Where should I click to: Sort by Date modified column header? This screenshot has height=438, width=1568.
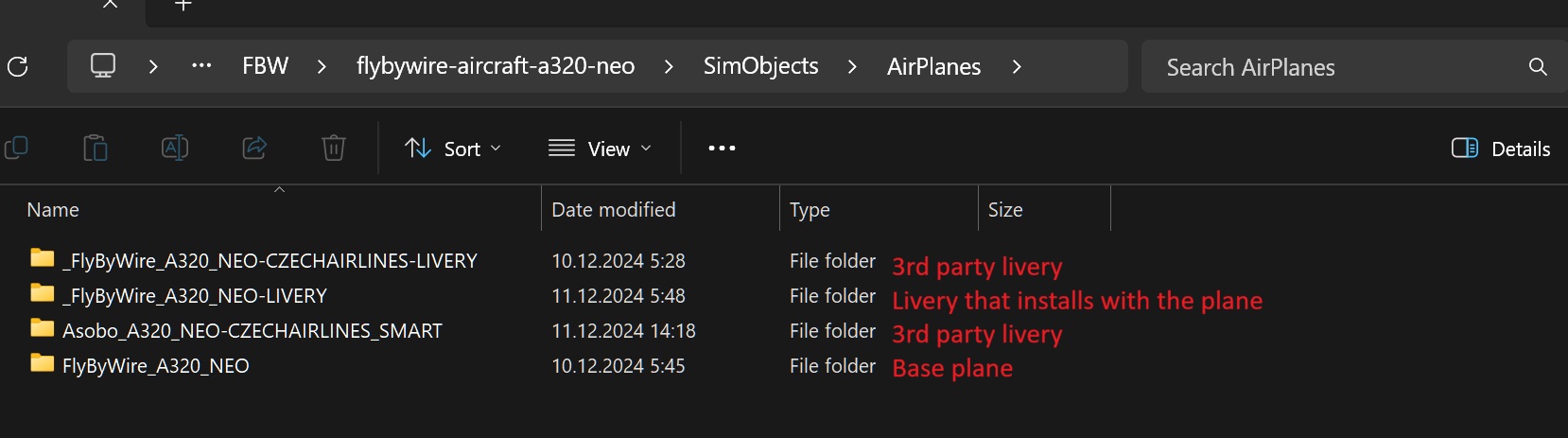click(x=614, y=210)
